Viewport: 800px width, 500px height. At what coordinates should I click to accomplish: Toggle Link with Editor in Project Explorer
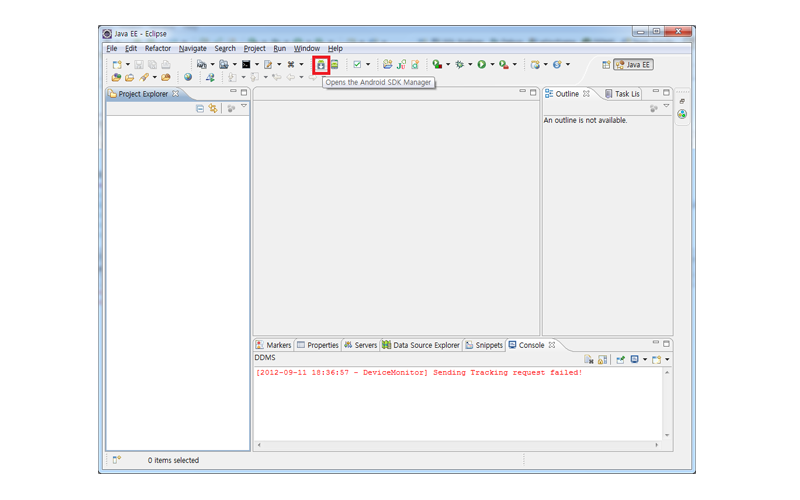pyautogui.click(x=213, y=108)
